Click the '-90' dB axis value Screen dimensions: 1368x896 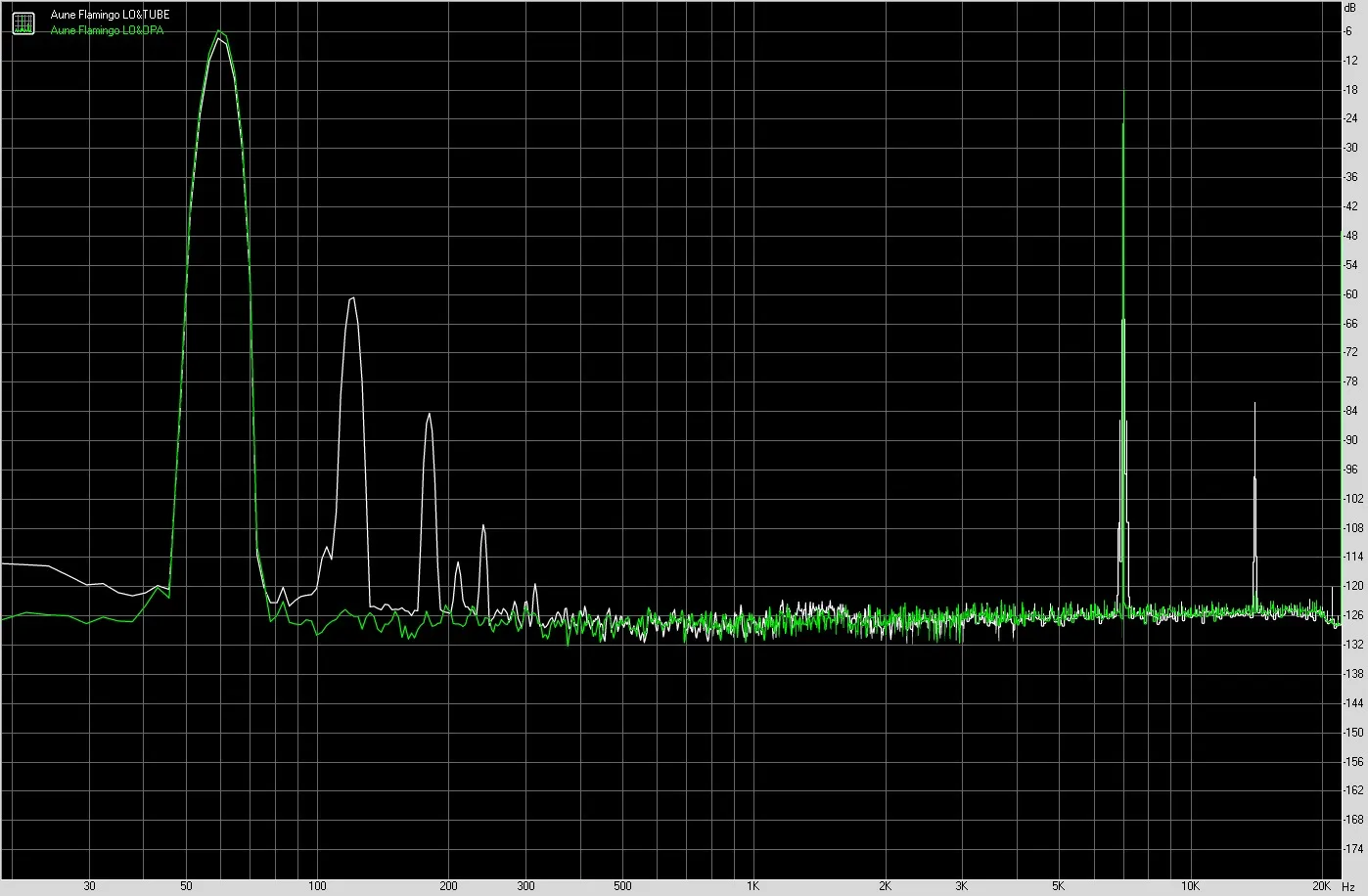(1351, 440)
